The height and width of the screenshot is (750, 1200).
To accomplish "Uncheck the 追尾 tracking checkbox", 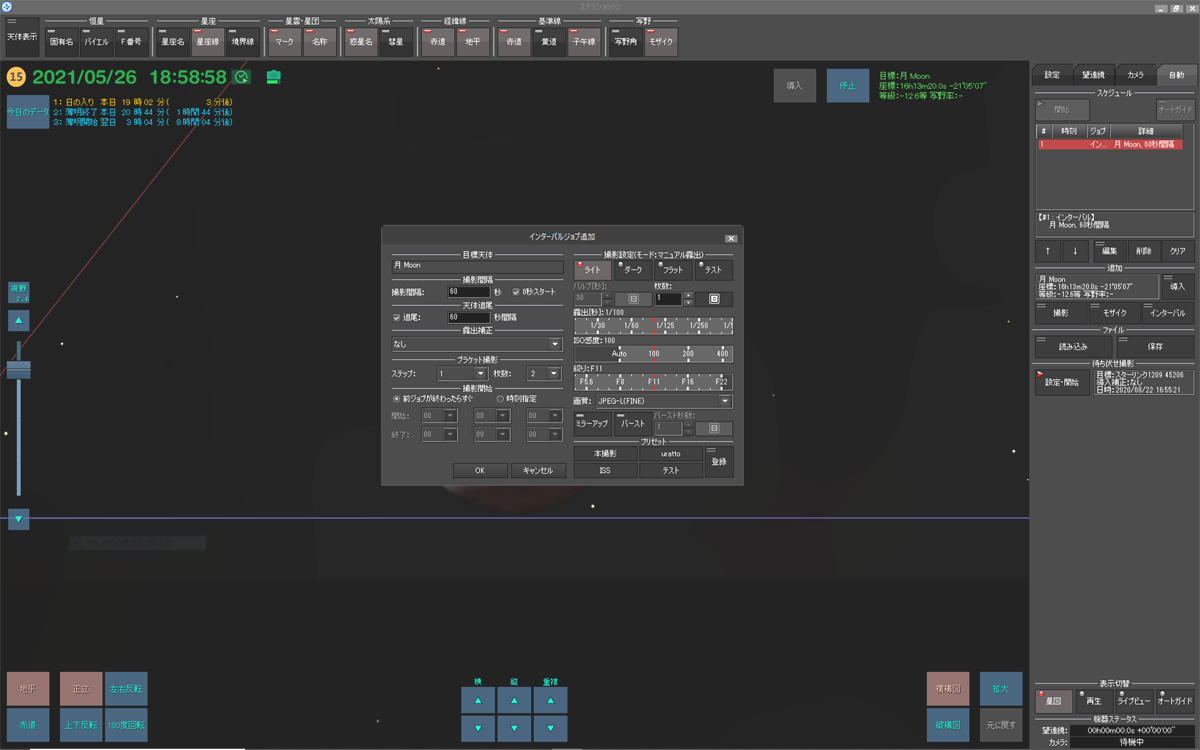I will pyautogui.click(x=397, y=317).
